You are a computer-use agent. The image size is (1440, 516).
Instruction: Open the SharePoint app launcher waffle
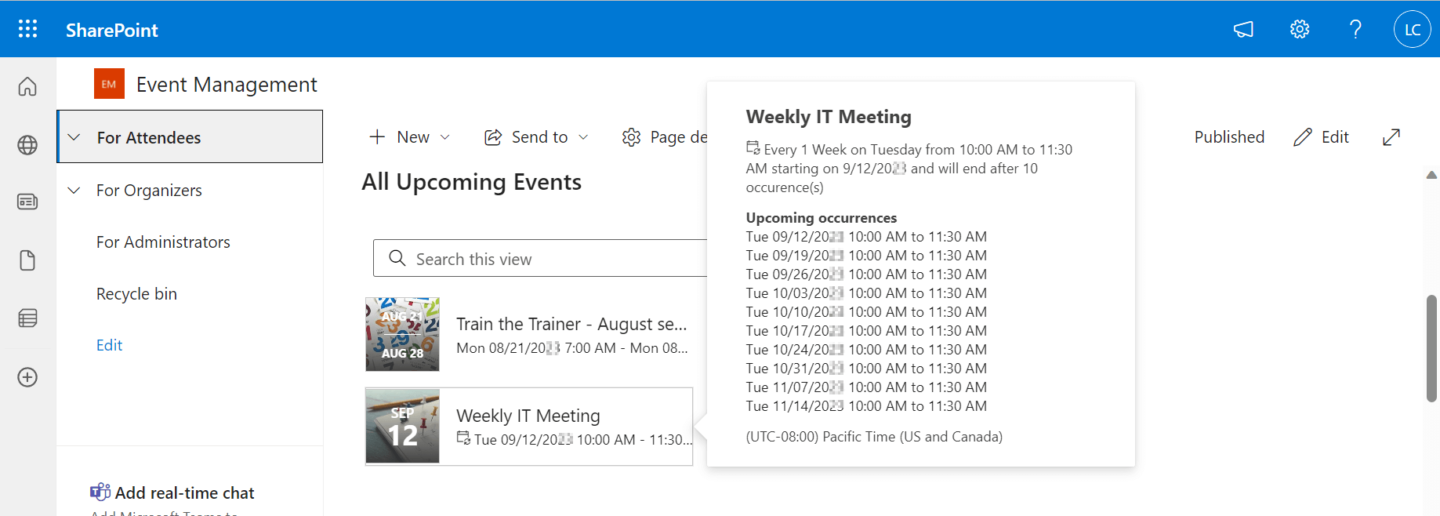point(28,29)
